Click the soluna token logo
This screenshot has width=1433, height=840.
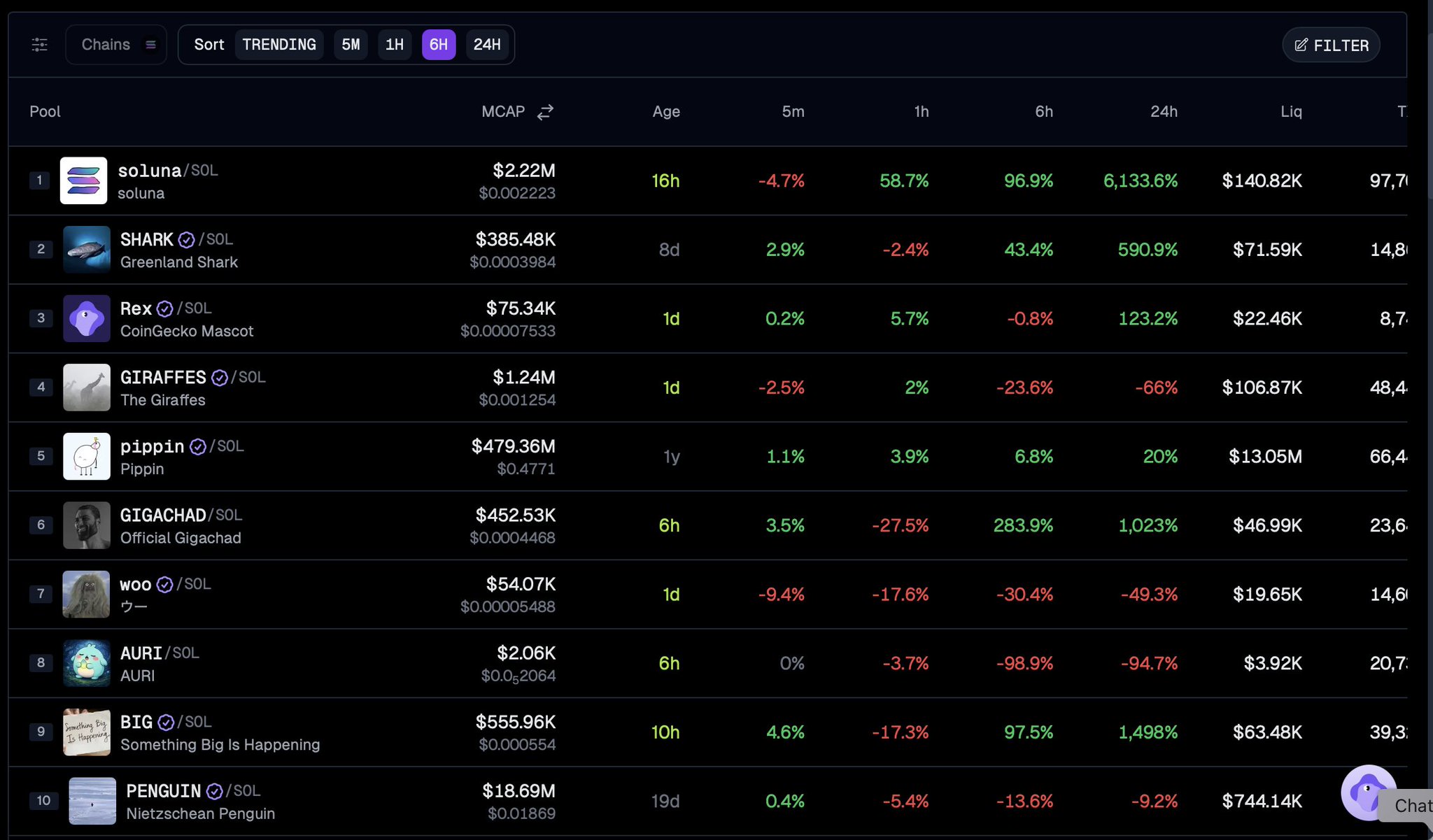click(x=83, y=180)
